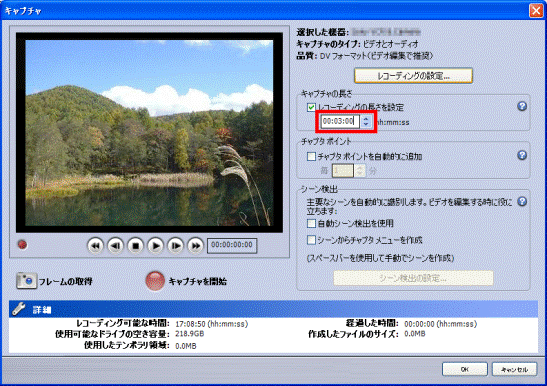This screenshot has width=547, height=386.
Task: Stop the tape playback
Action: coord(135,246)
